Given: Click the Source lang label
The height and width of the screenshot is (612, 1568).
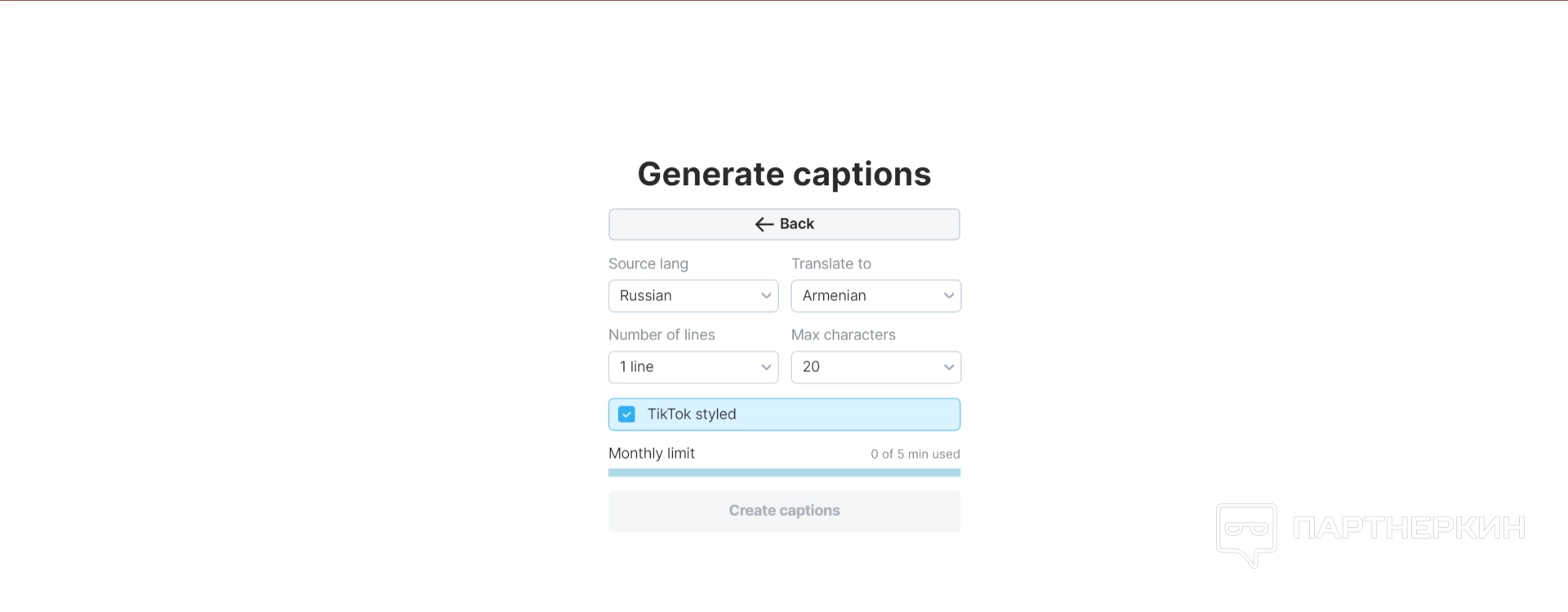Looking at the screenshot, I should tap(648, 264).
